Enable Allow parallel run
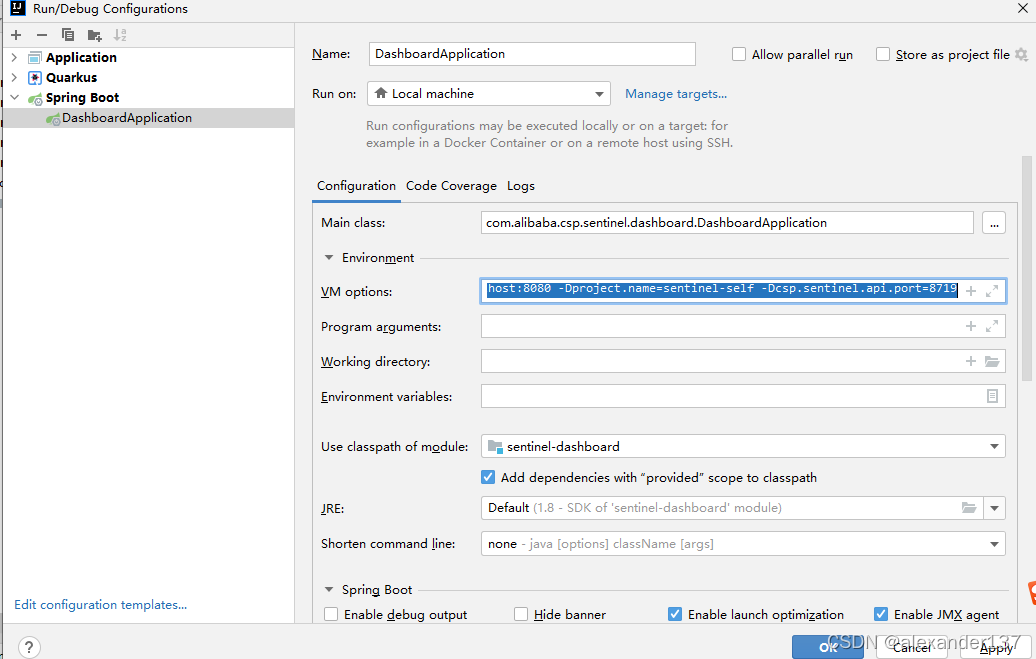The image size is (1036, 659). [739, 54]
